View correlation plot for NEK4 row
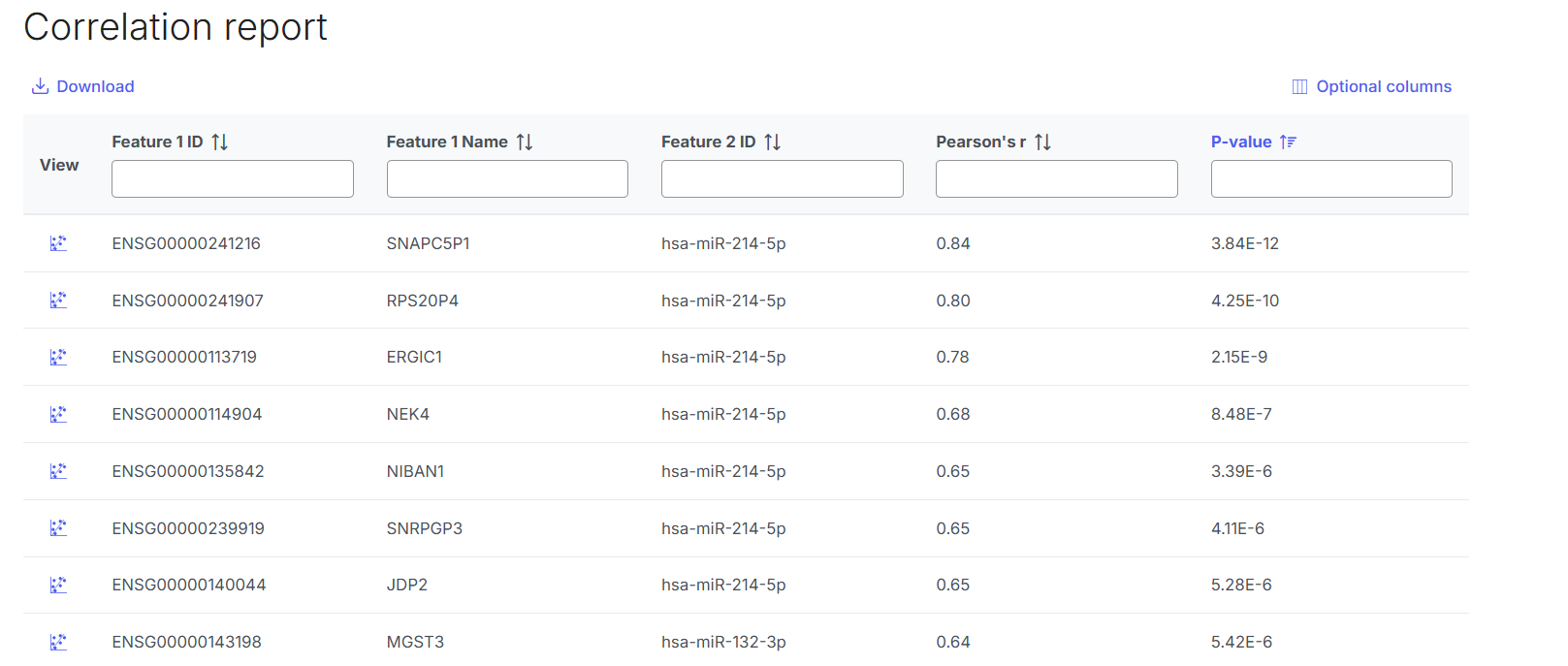Viewport: 1568px width, 666px height. pyautogui.click(x=58, y=414)
